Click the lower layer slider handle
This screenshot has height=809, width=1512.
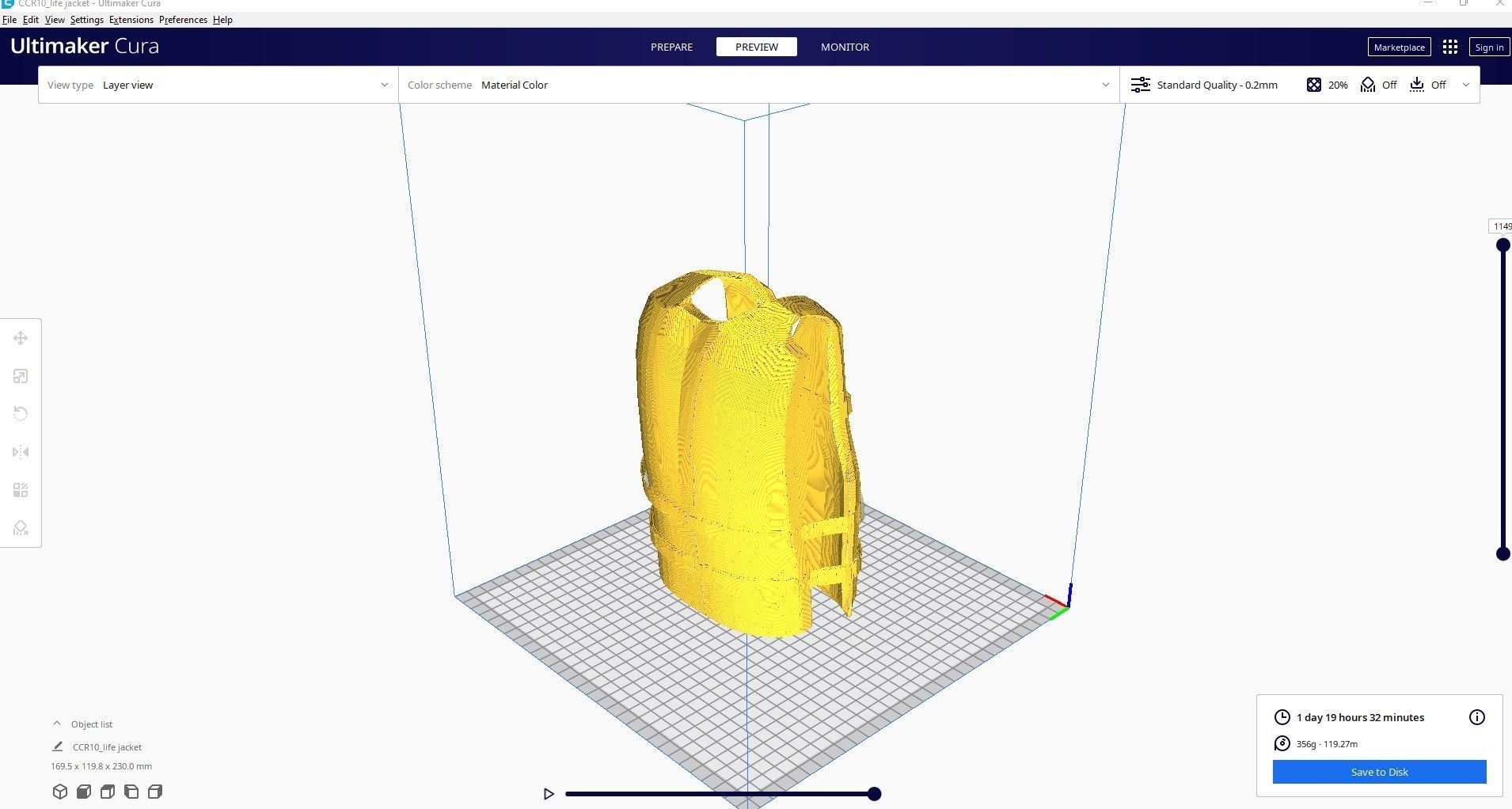pyautogui.click(x=1503, y=553)
